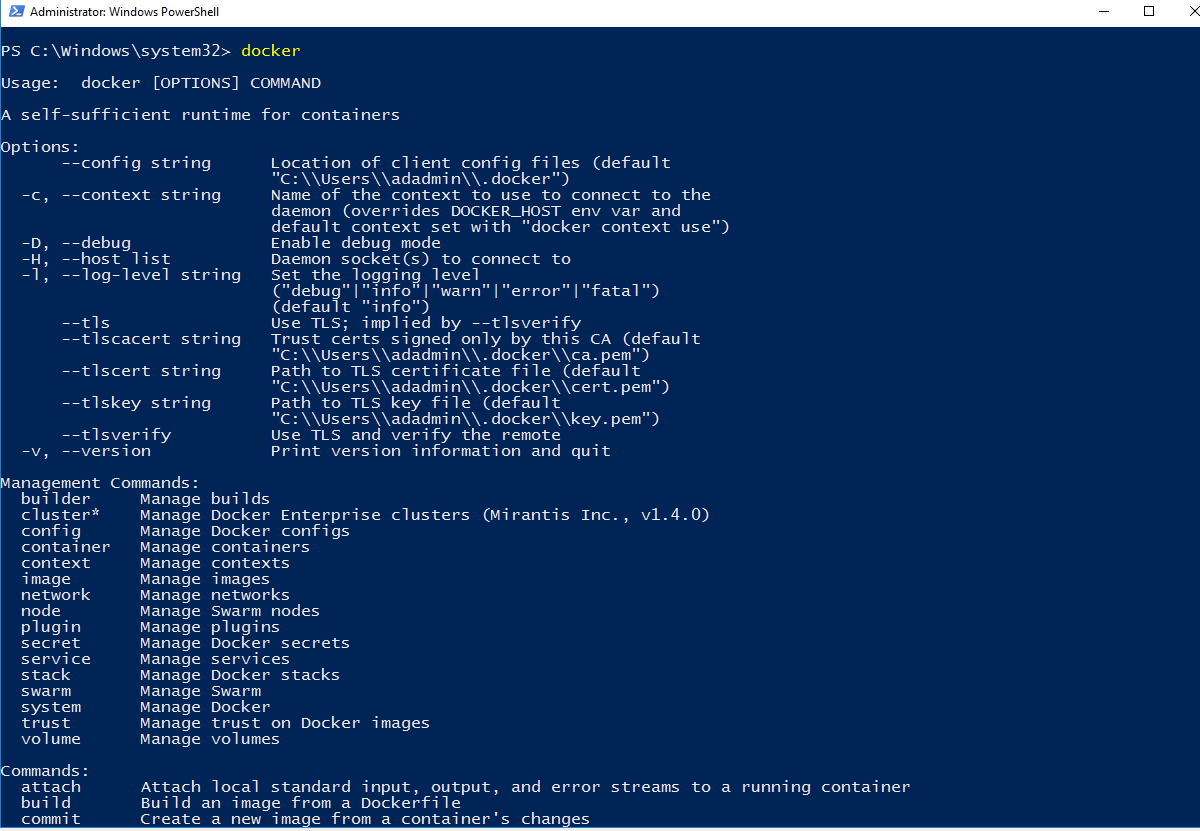
Task: Click the '-v, --version' option
Action: (x=86, y=451)
